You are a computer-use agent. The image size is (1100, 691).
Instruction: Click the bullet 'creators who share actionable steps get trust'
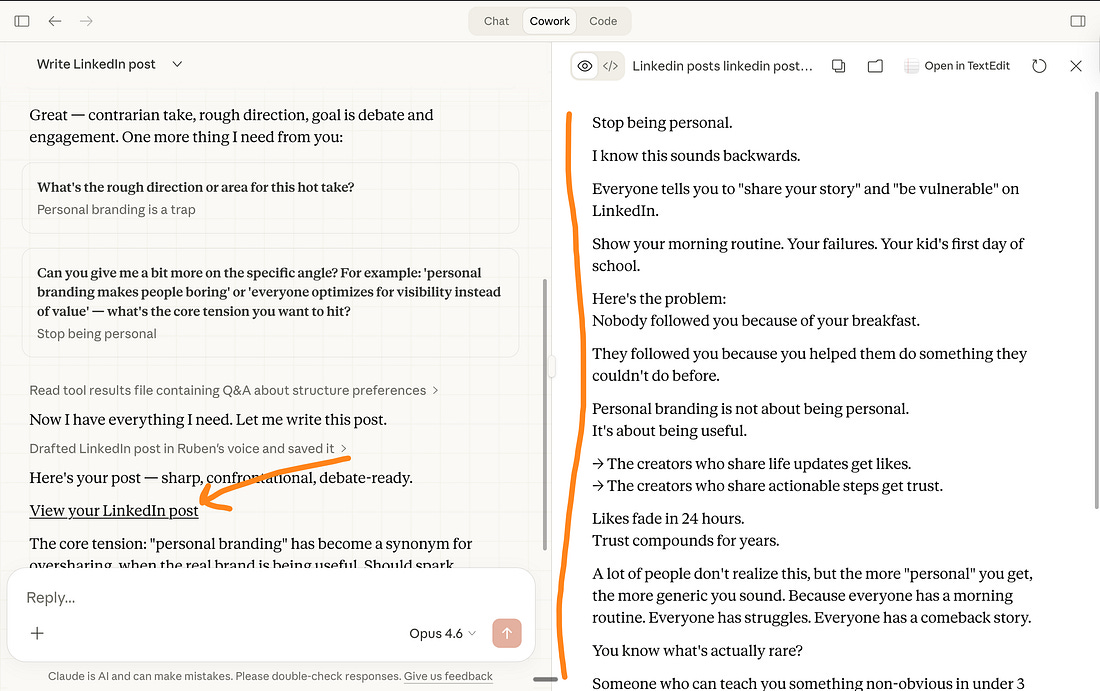767,486
